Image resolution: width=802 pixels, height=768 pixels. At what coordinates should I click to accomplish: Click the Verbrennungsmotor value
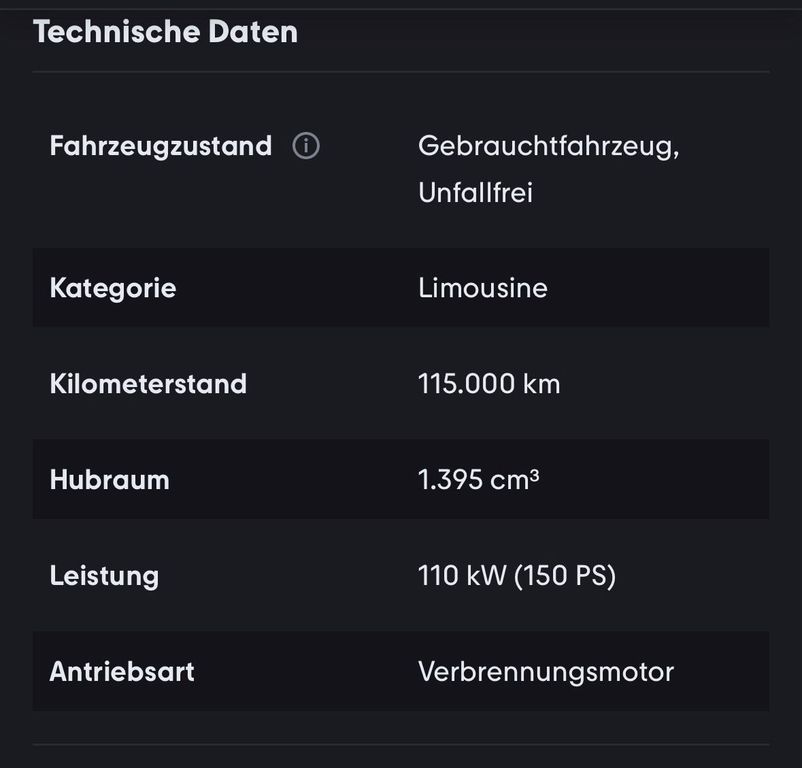[x=546, y=671]
